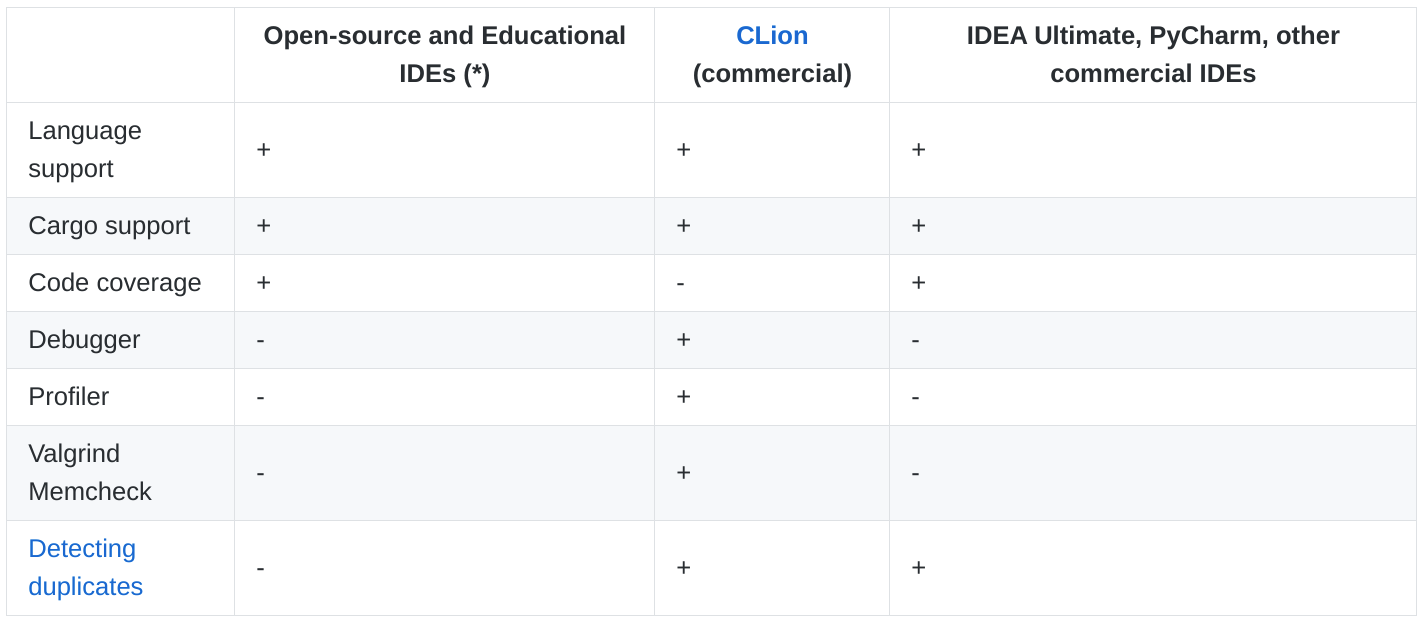The width and height of the screenshot is (1421, 621).
Task: Open the CLion link in table header
Action: click(x=771, y=36)
